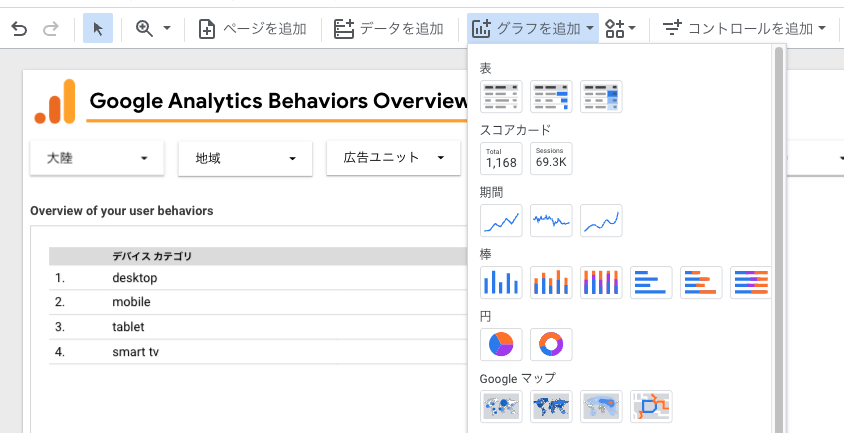Open the 大陸 filter dropdown
Image resolution: width=844 pixels, height=433 pixels.
(97, 158)
